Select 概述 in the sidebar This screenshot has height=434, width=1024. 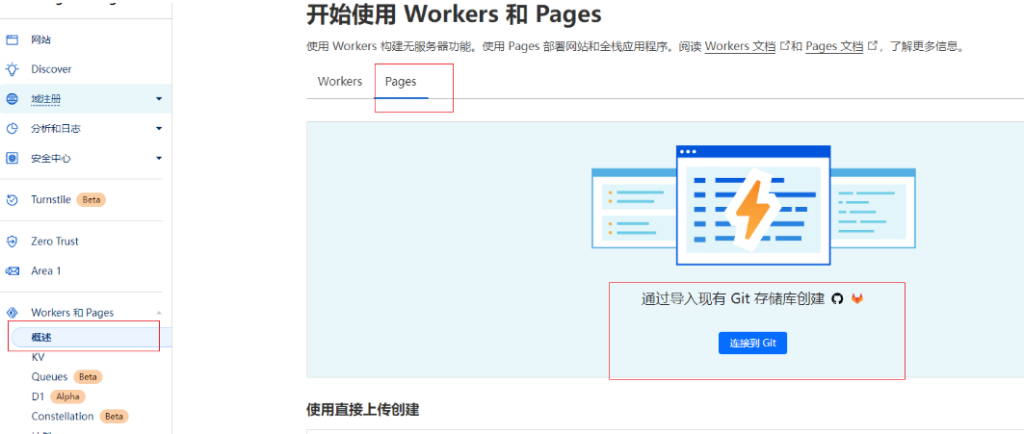point(41,337)
